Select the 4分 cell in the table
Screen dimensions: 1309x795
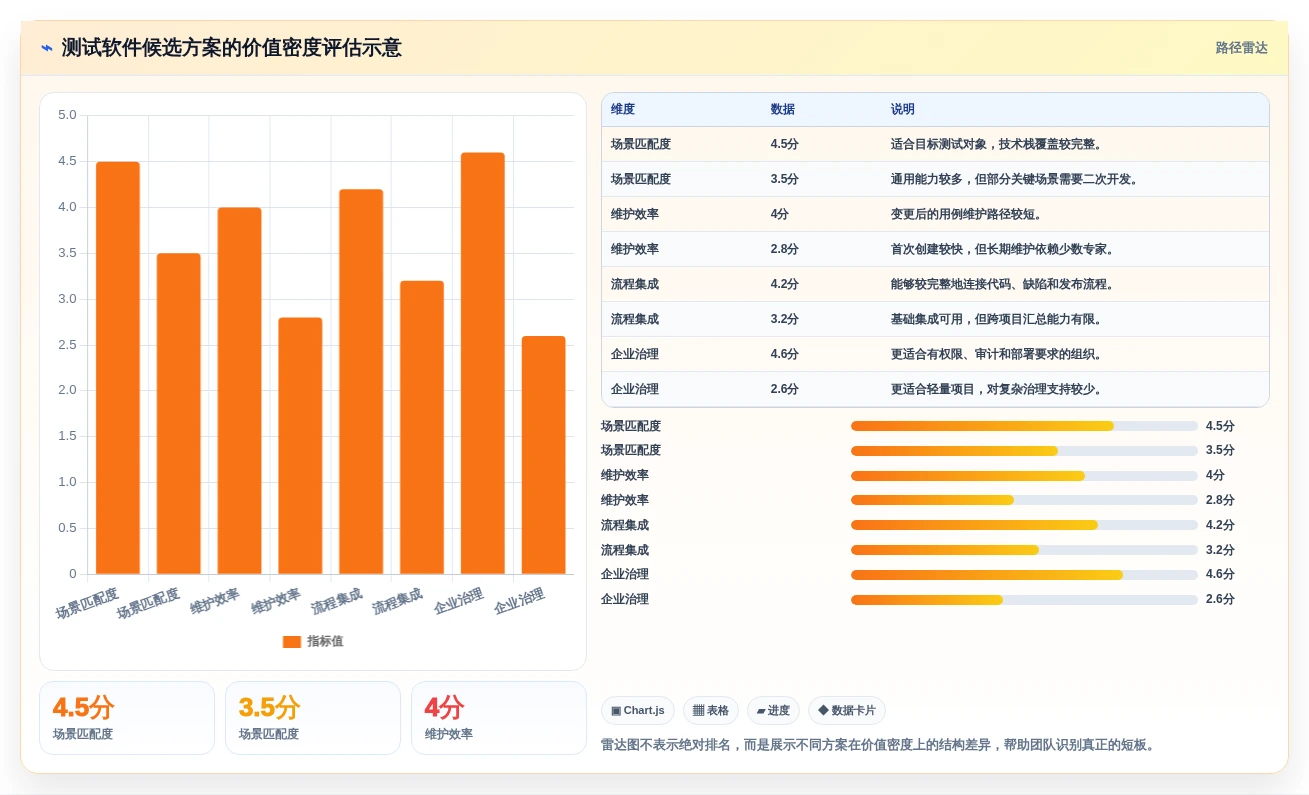(x=780, y=214)
